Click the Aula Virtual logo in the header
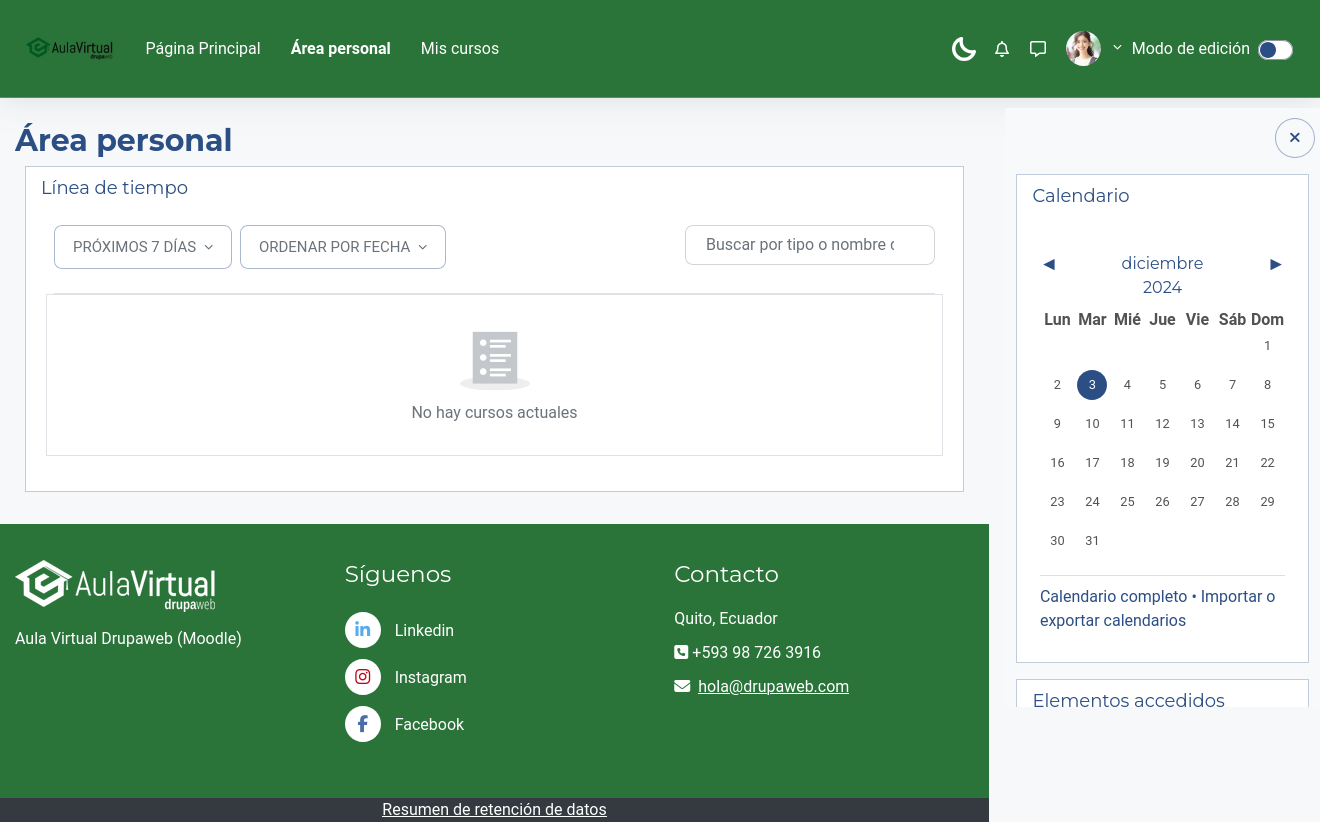Viewport: 1320px width, 823px height. click(x=69, y=48)
